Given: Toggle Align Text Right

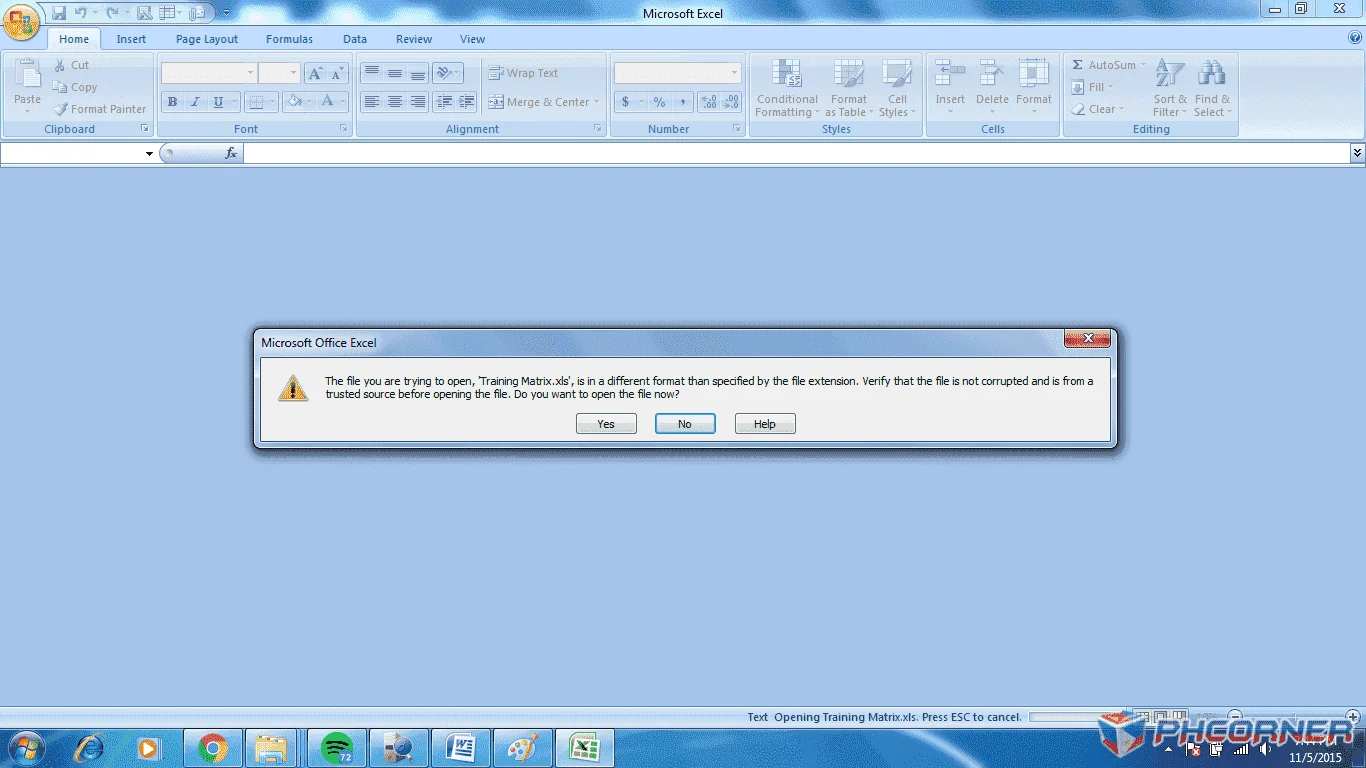Looking at the screenshot, I should click(418, 102).
